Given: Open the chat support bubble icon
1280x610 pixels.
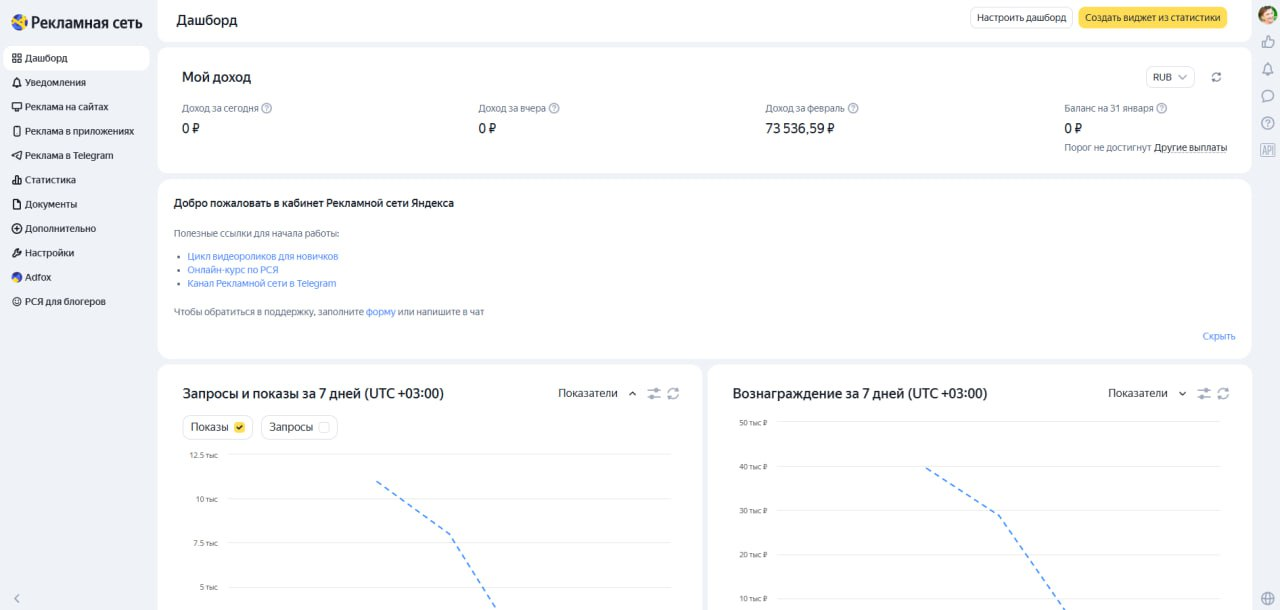Looking at the screenshot, I should pos(1267,95).
